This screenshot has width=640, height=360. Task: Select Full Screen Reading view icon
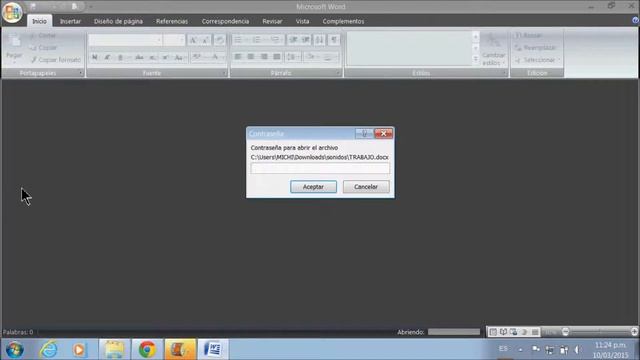[503, 332]
